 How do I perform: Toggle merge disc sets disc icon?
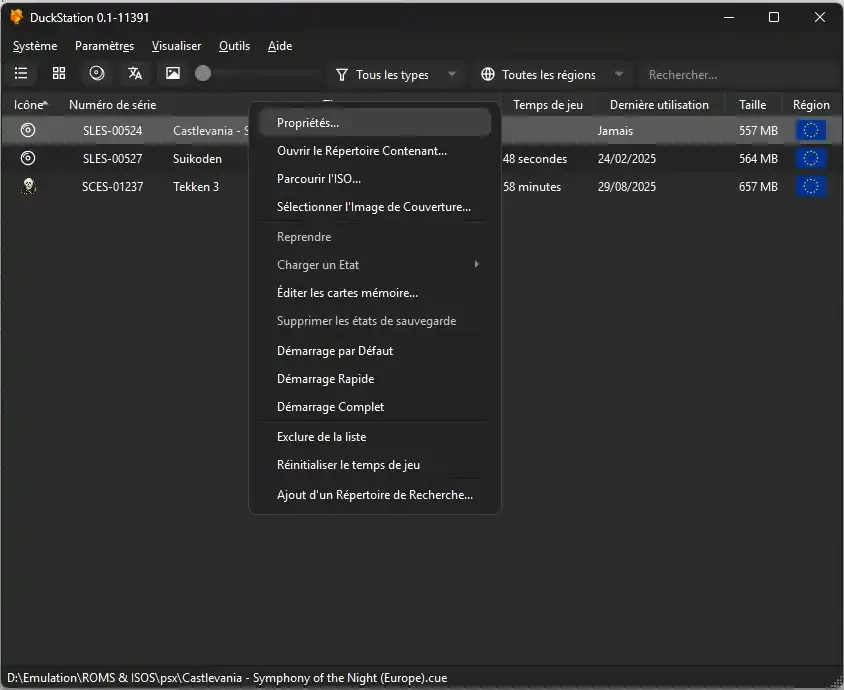[97, 73]
